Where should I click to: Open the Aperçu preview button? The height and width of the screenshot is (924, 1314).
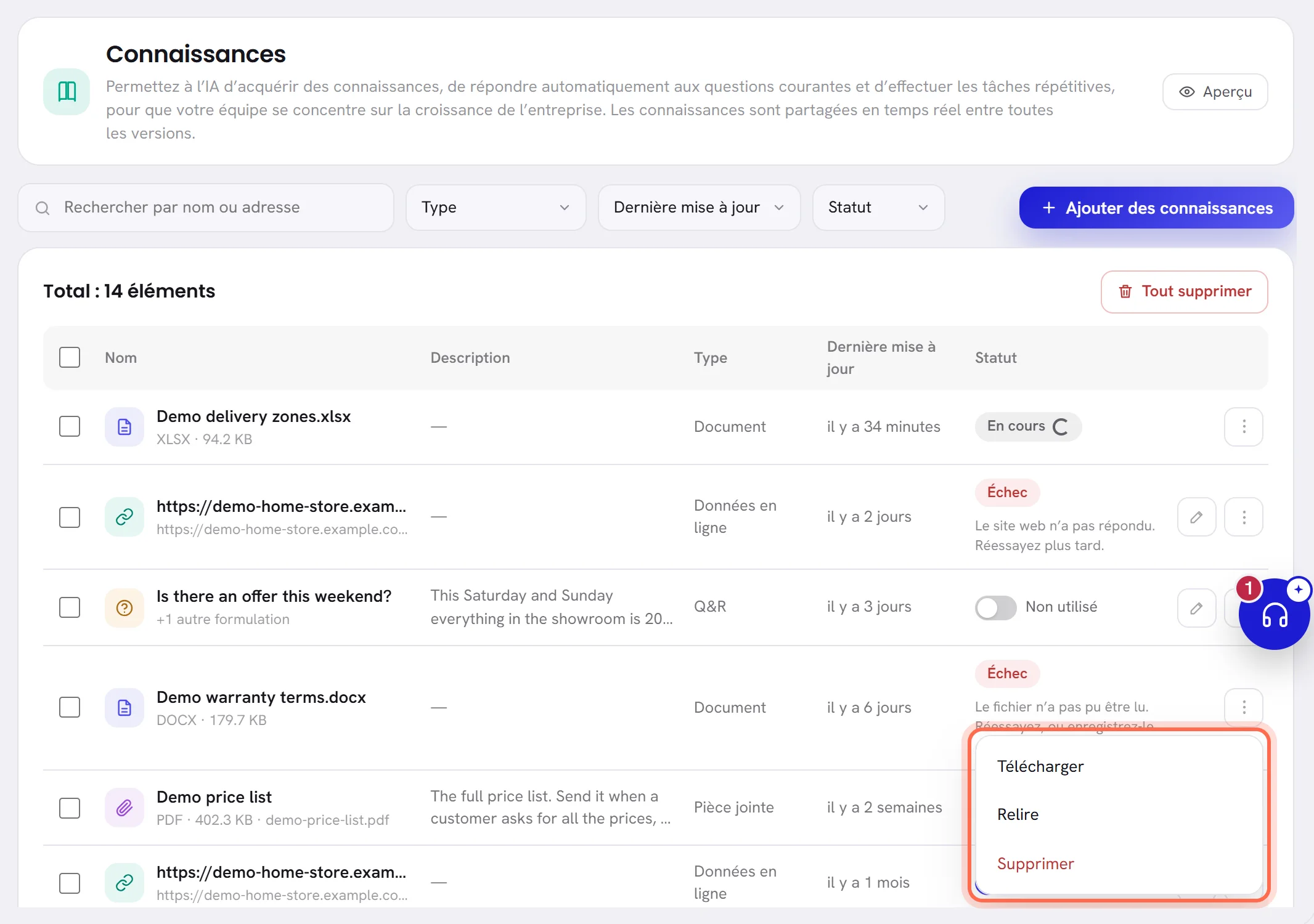click(x=1215, y=92)
